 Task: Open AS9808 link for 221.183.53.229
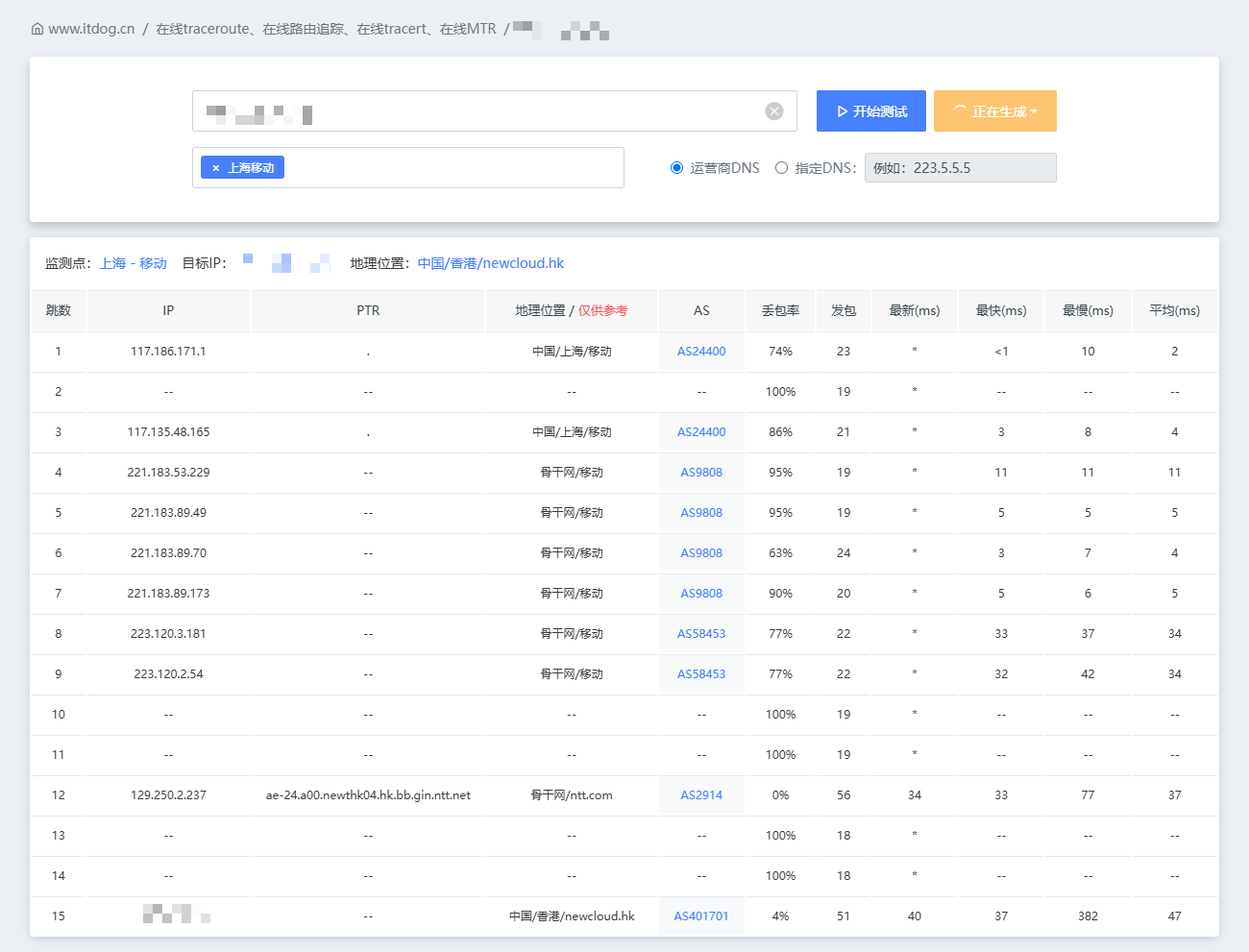(701, 473)
